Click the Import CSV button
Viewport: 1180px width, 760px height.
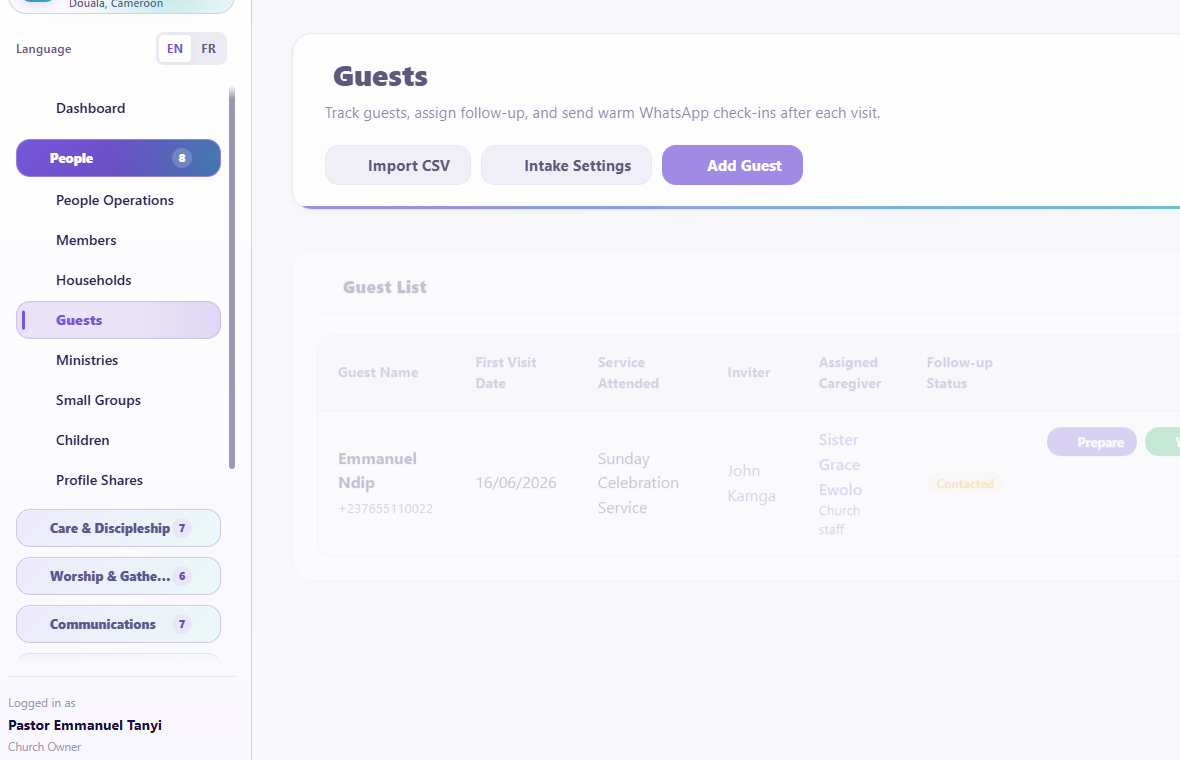(398, 166)
